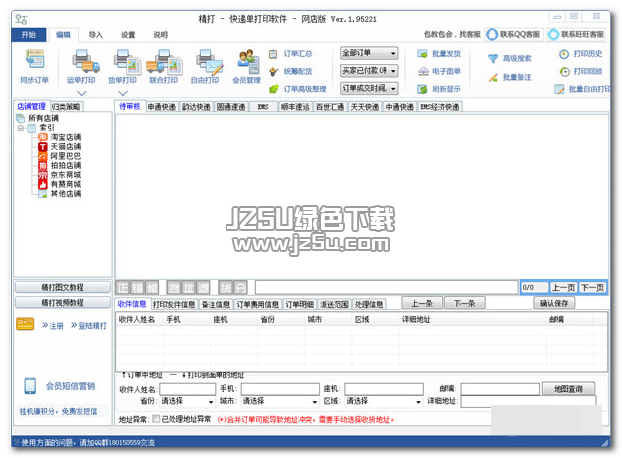Select 其他店铺 shop entry
Image resolution: width=622 pixels, height=458 pixels.
tap(60, 194)
